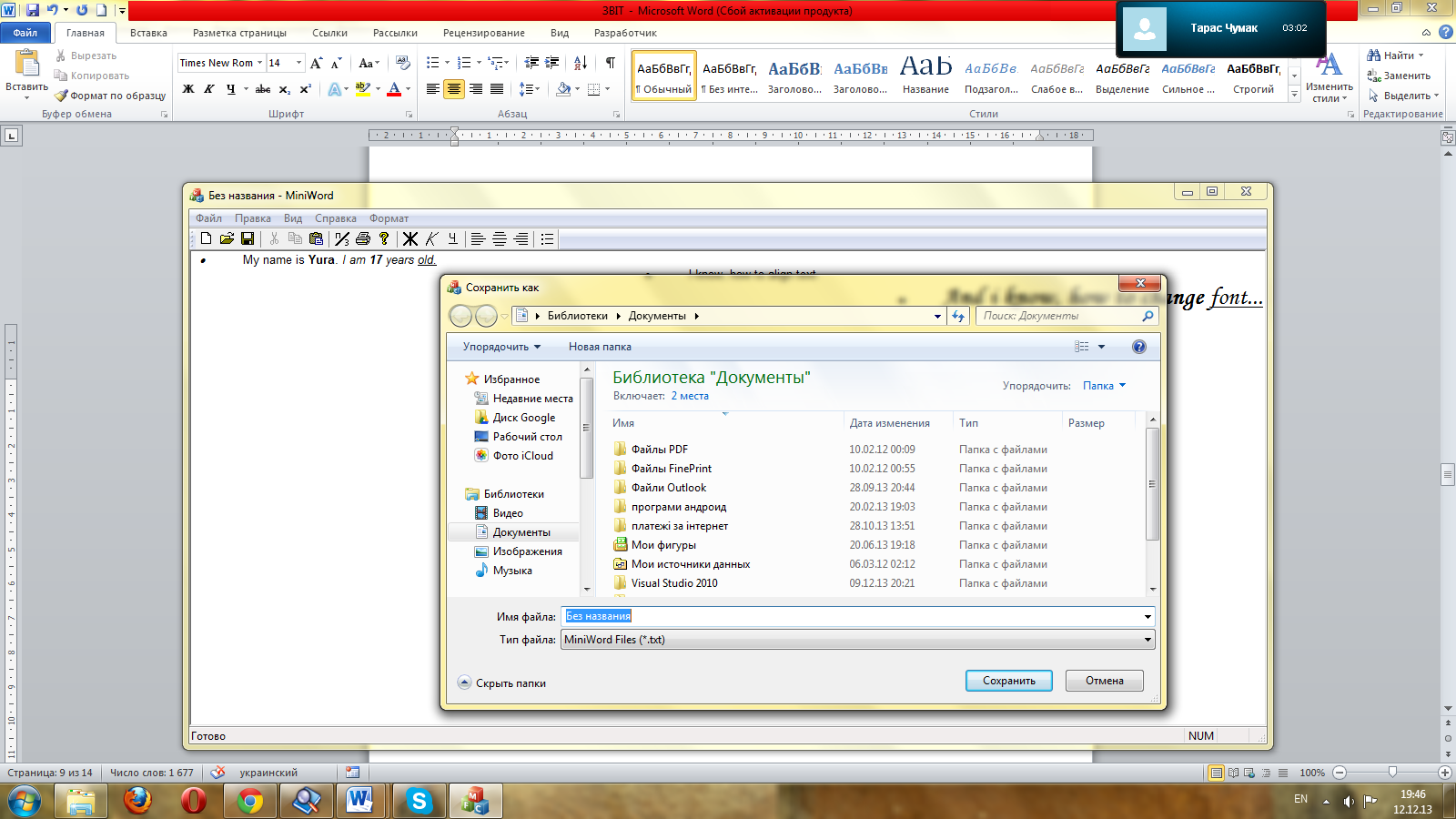The width and height of the screenshot is (1456, 819).
Task: Align text left in MiniWord toolbar
Action: pyautogui.click(x=478, y=238)
